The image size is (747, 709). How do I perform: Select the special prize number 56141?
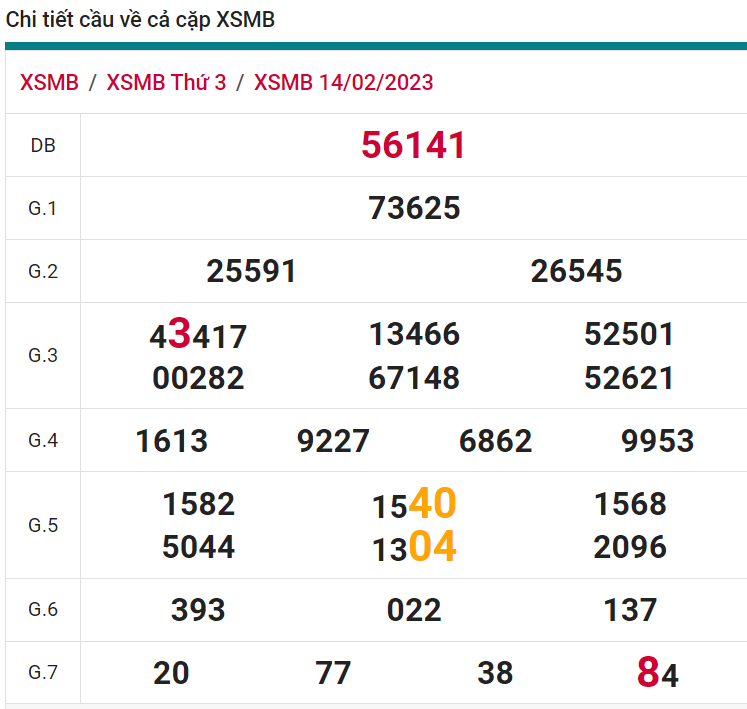pyautogui.click(x=413, y=146)
